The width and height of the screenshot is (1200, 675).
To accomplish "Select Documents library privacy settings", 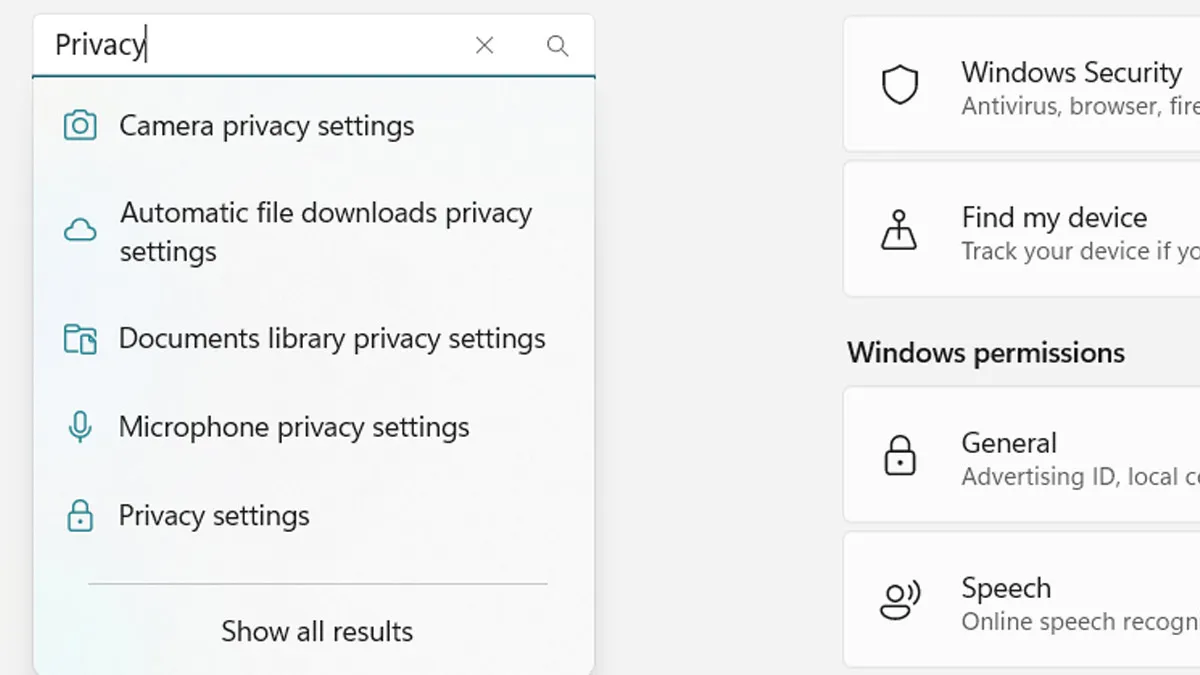I will 332,339.
